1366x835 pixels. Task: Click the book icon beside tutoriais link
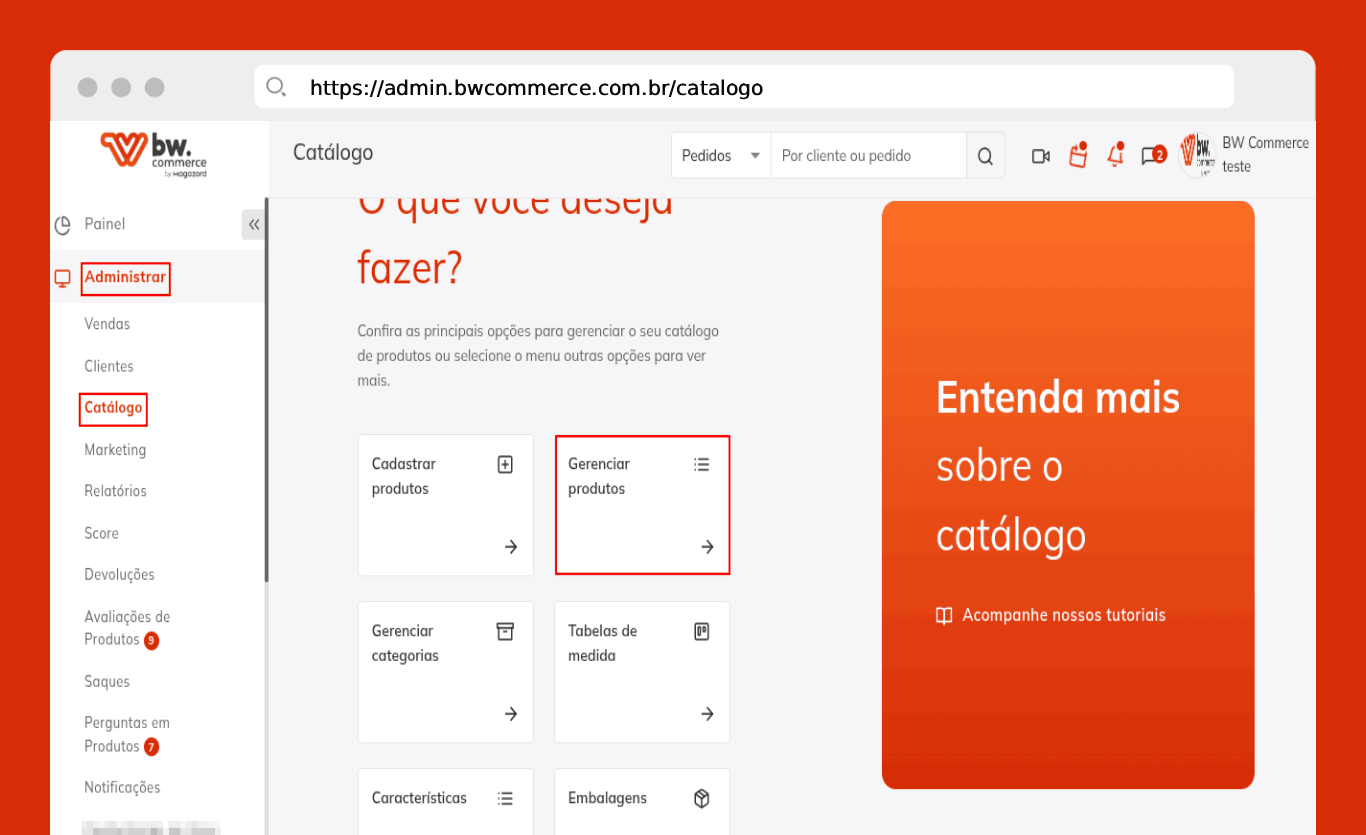point(944,616)
